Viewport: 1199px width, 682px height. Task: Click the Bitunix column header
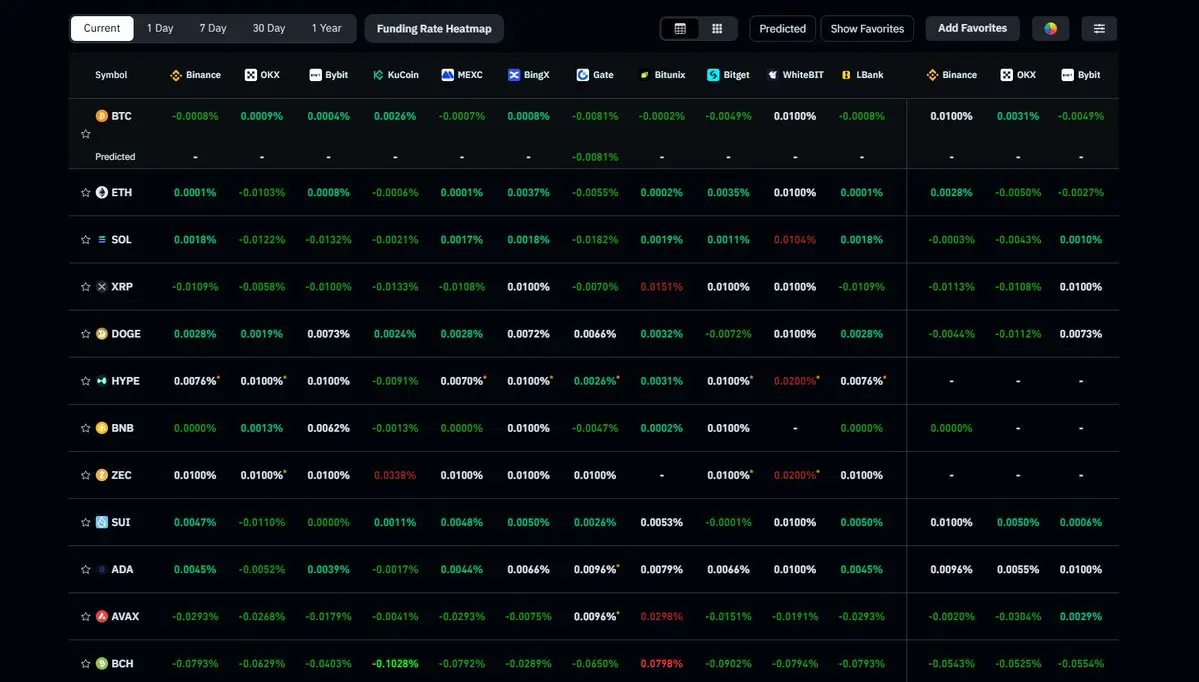point(661,75)
